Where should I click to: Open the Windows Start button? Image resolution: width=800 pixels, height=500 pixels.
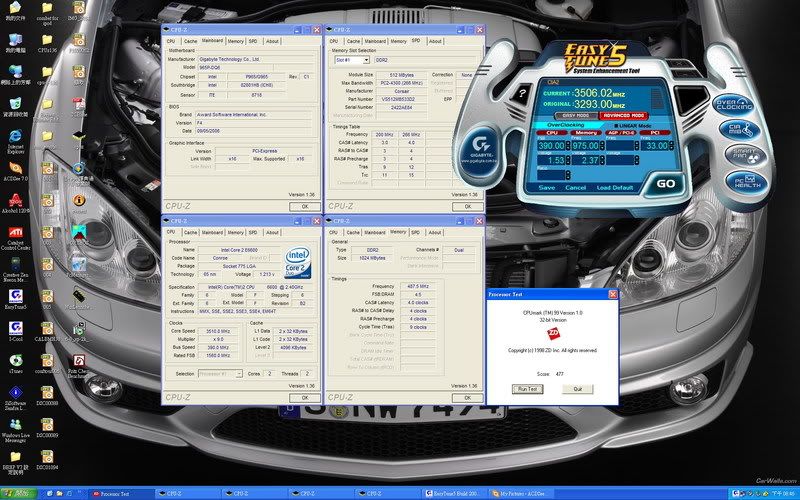18,493
